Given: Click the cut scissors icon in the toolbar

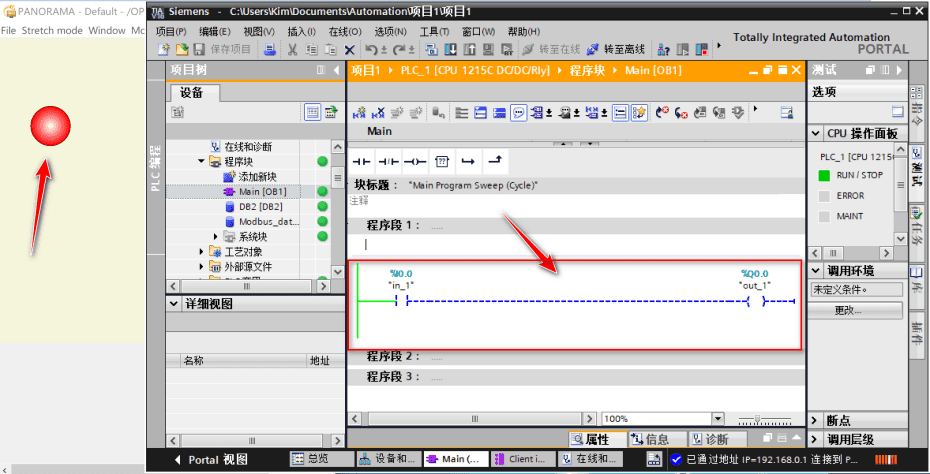Looking at the screenshot, I should click(x=292, y=49).
